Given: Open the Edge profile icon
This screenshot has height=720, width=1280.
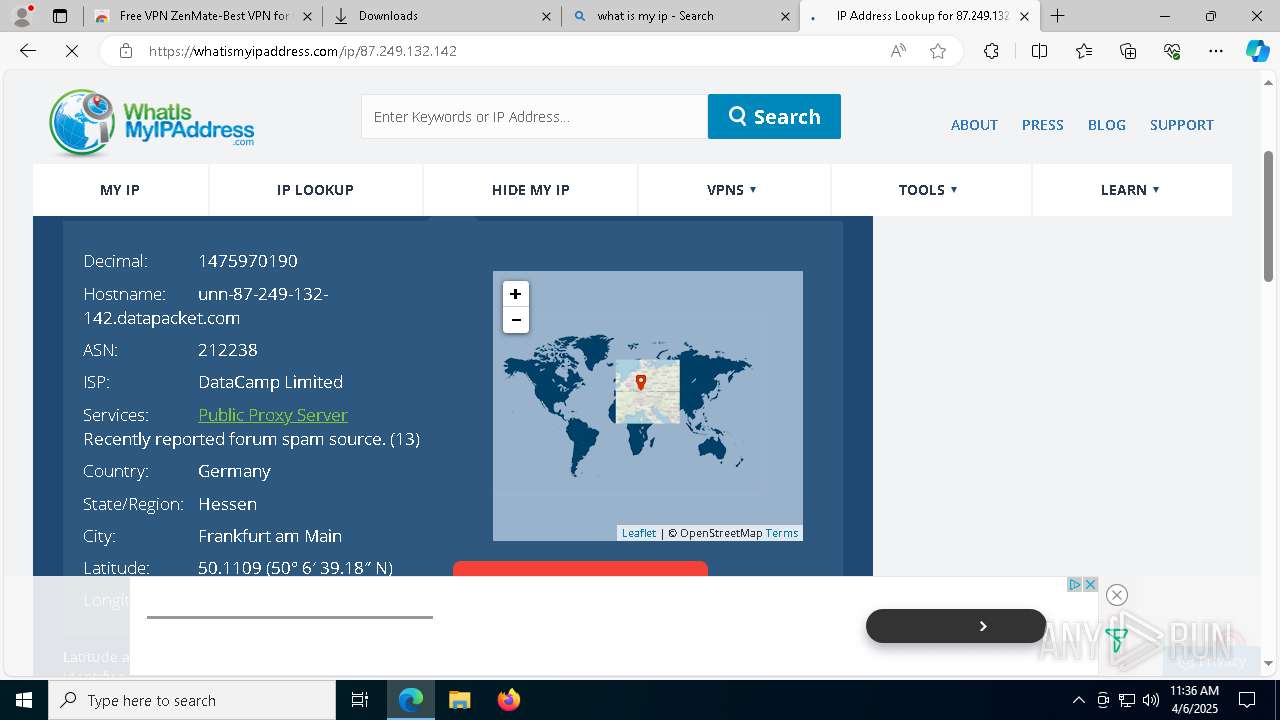Looking at the screenshot, I should coord(21,16).
